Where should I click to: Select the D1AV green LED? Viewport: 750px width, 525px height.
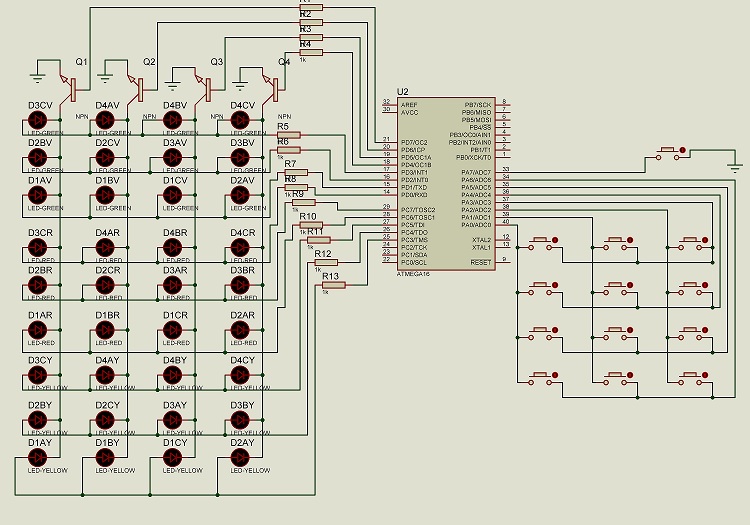pos(37,195)
